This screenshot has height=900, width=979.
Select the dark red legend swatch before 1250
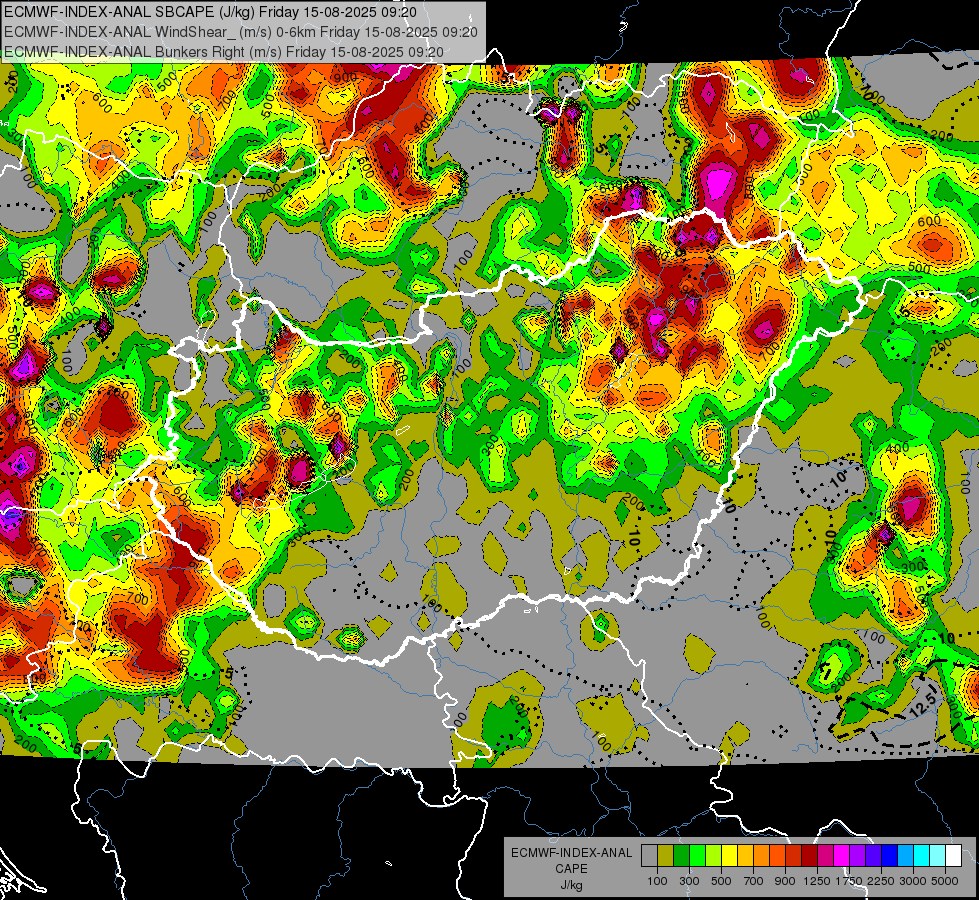click(x=809, y=855)
